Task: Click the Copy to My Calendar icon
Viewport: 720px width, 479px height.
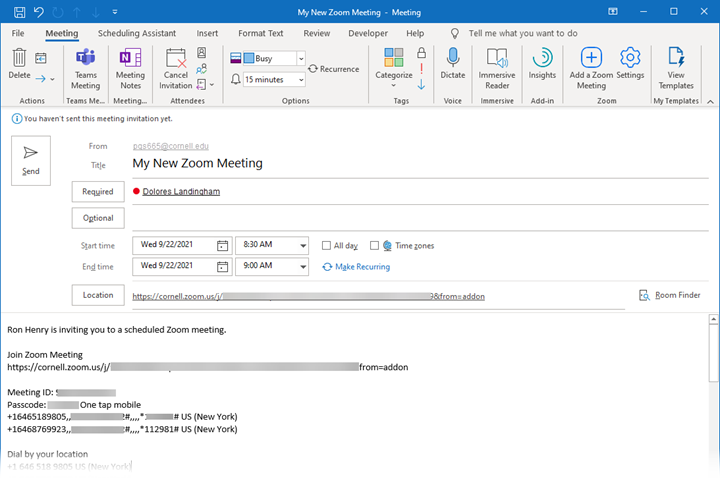Action: coord(41,58)
